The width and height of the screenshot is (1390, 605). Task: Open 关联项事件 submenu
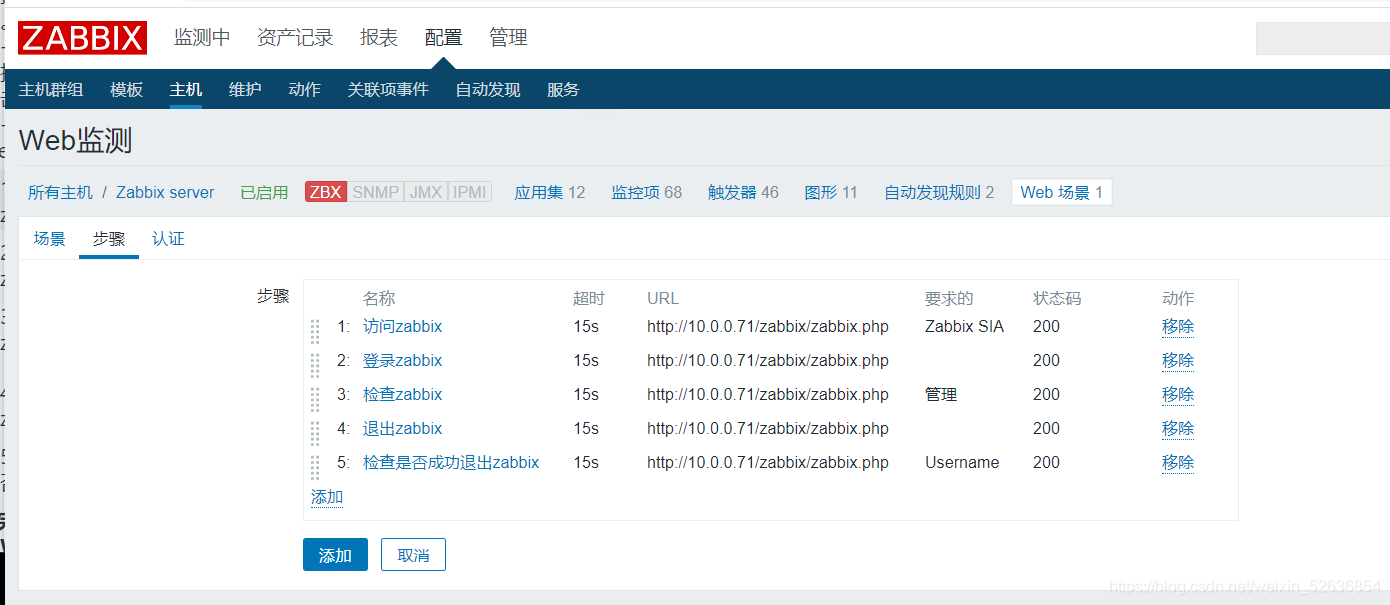point(388,89)
